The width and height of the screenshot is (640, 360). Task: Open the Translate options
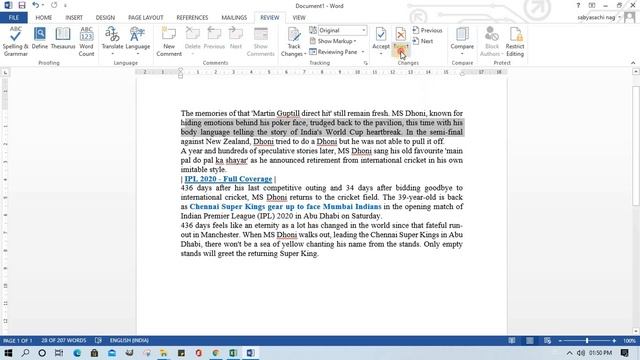pyautogui.click(x=112, y=41)
